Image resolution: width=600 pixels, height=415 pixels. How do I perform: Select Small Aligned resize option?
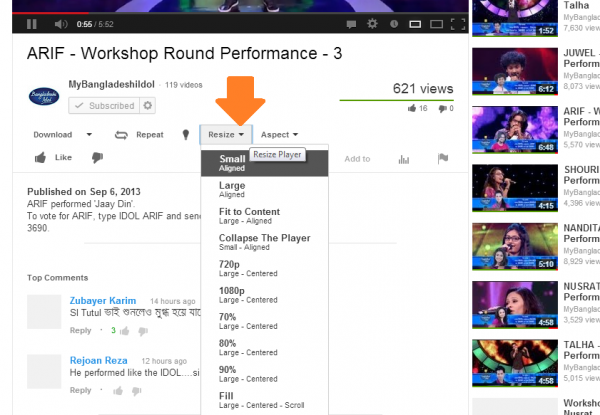point(264,163)
